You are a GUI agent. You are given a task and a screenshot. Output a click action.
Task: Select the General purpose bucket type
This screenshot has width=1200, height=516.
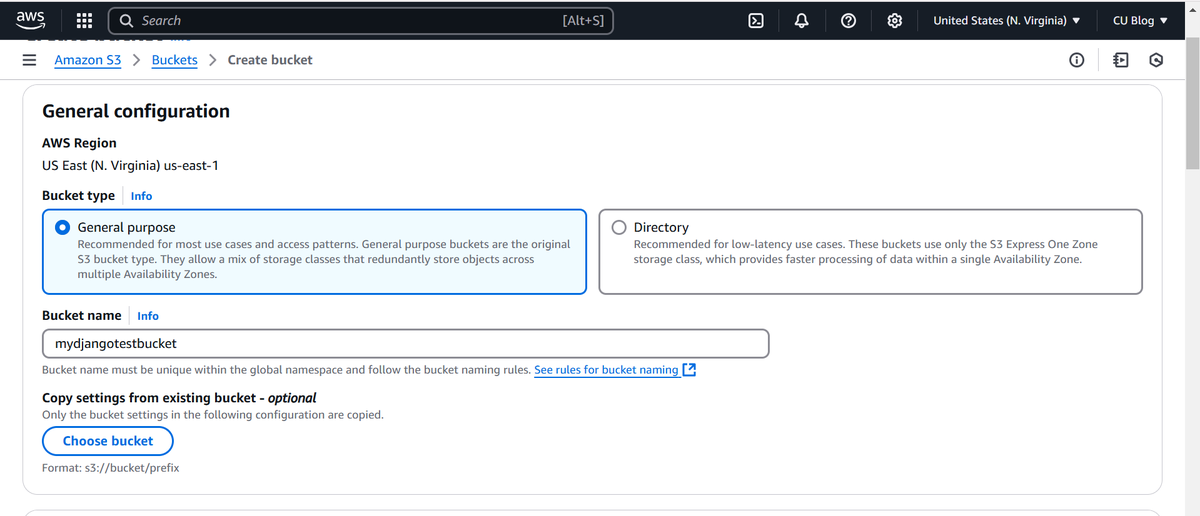coord(314,251)
